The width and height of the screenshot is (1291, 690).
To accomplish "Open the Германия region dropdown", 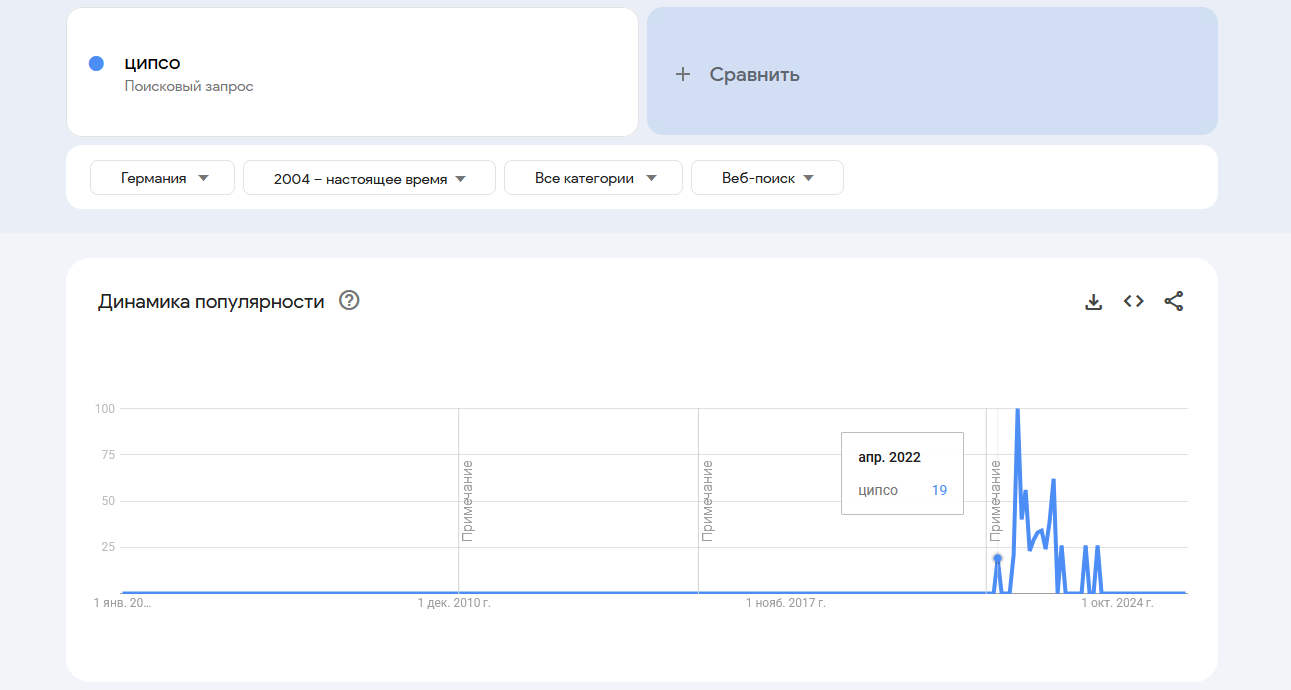I will click(x=163, y=178).
